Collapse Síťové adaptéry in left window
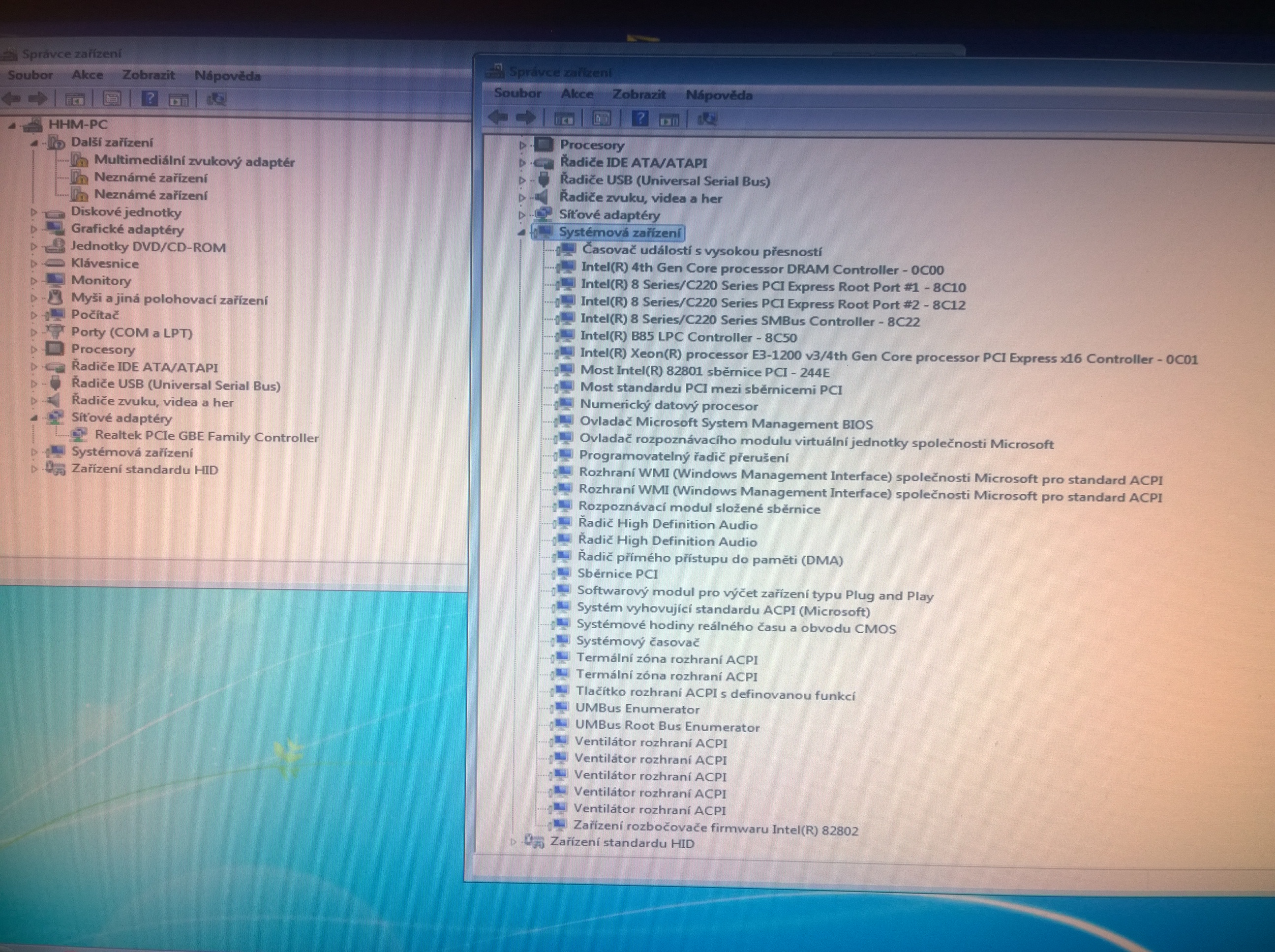Image resolution: width=1275 pixels, height=952 pixels. 33,418
